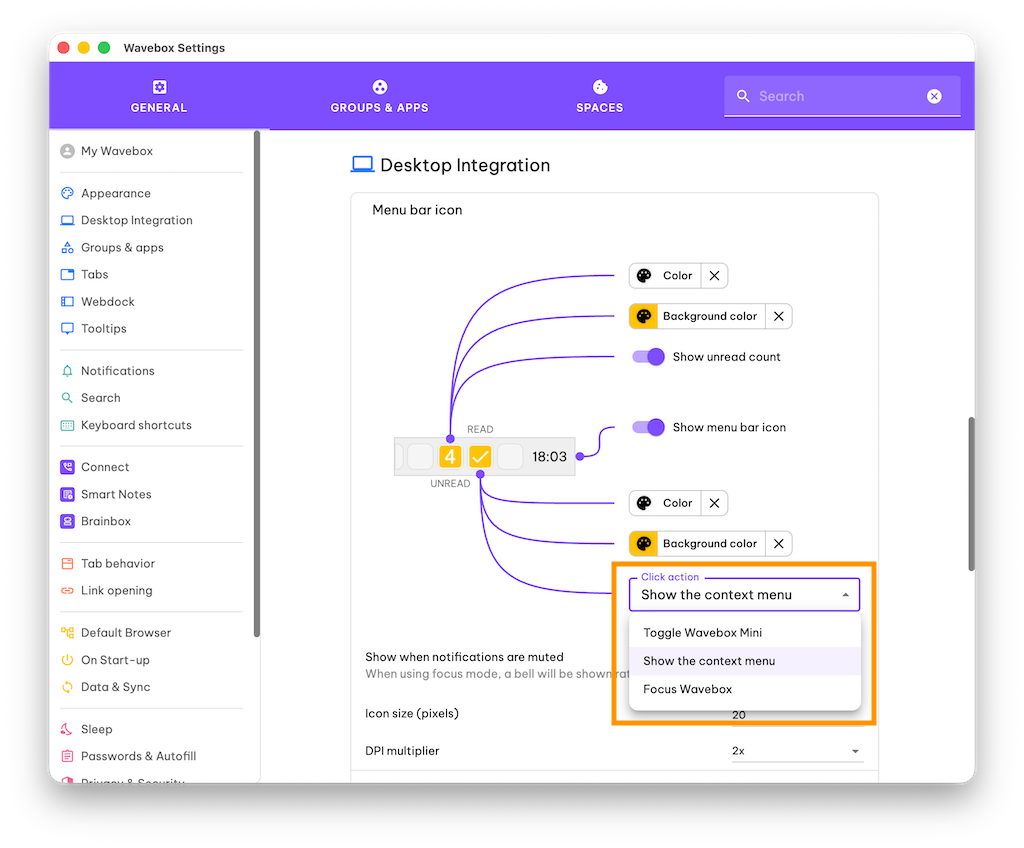
Task: Collapse the Click action dropdown
Action: [845, 595]
